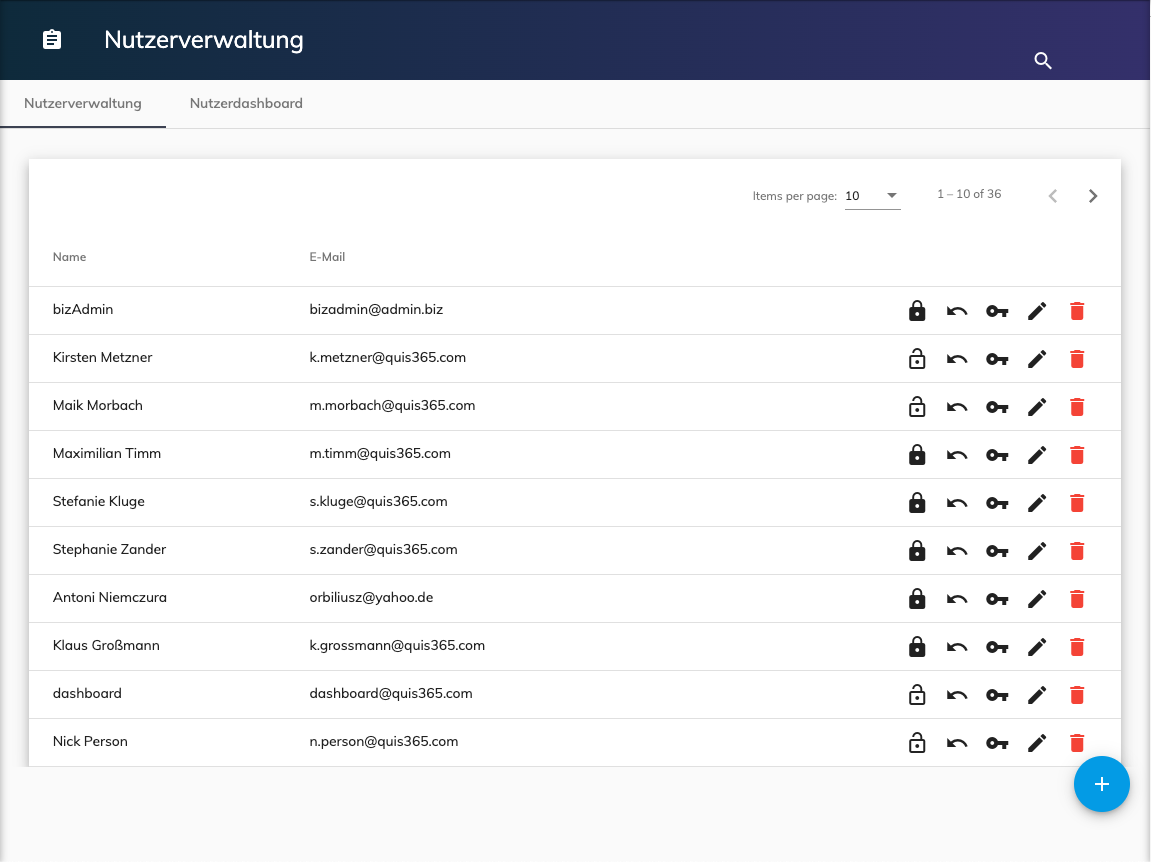Delete Stefanie Kluge with trash icon

pos(1077,503)
